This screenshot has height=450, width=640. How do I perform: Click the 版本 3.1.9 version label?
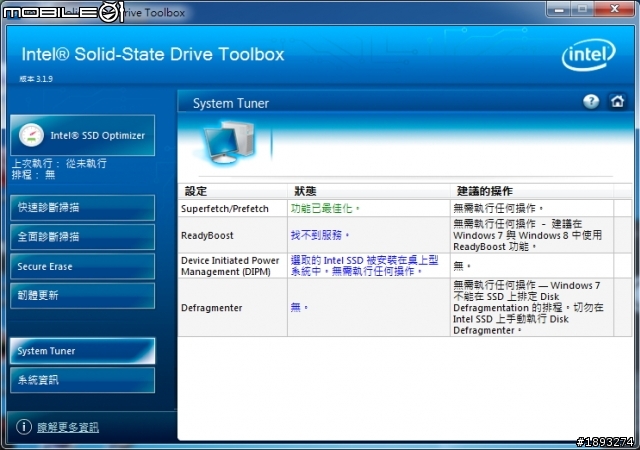coord(36,79)
